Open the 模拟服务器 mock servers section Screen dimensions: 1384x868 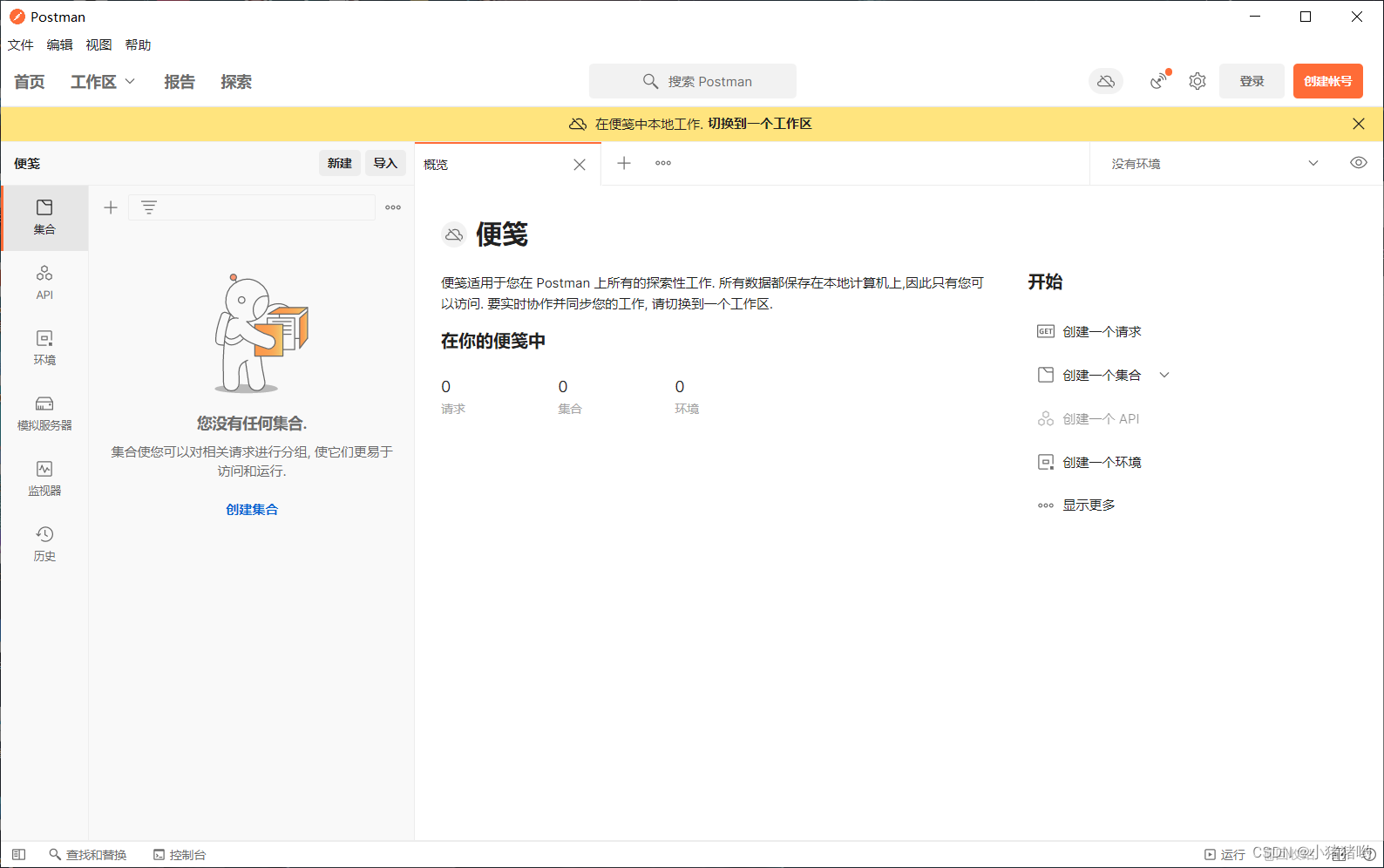44,414
